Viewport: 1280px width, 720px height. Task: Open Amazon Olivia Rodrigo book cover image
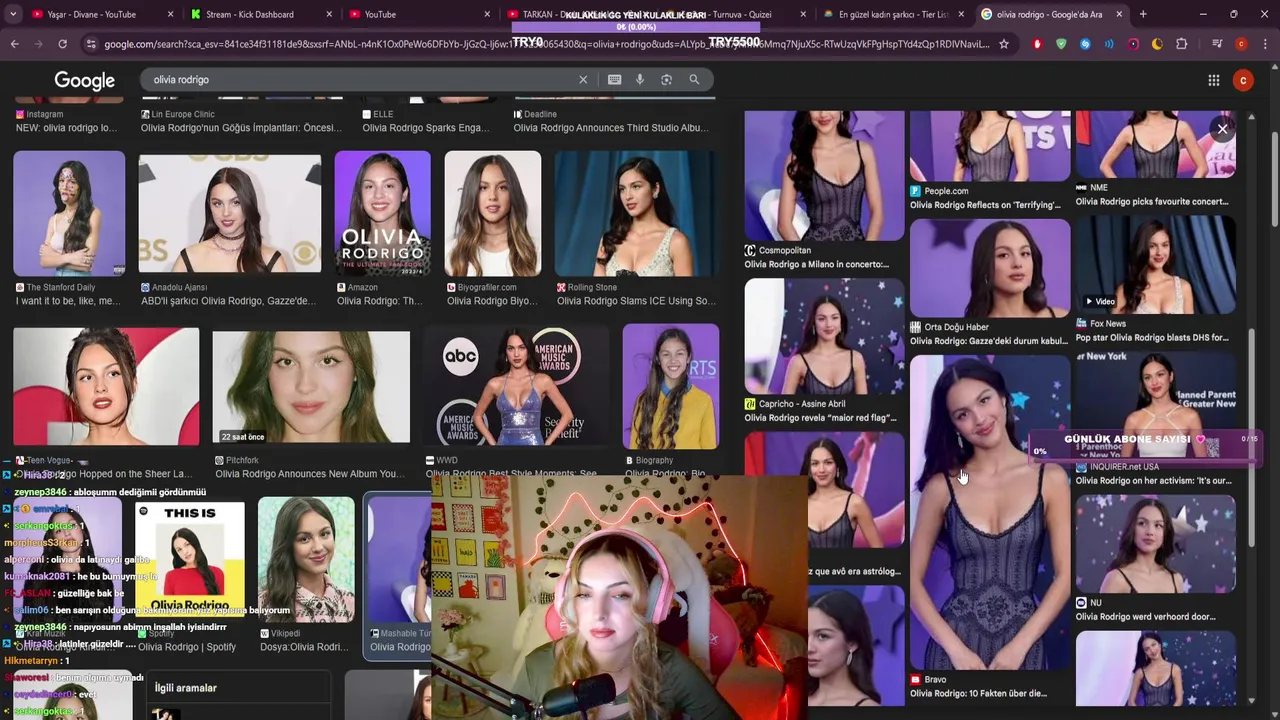point(382,213)
